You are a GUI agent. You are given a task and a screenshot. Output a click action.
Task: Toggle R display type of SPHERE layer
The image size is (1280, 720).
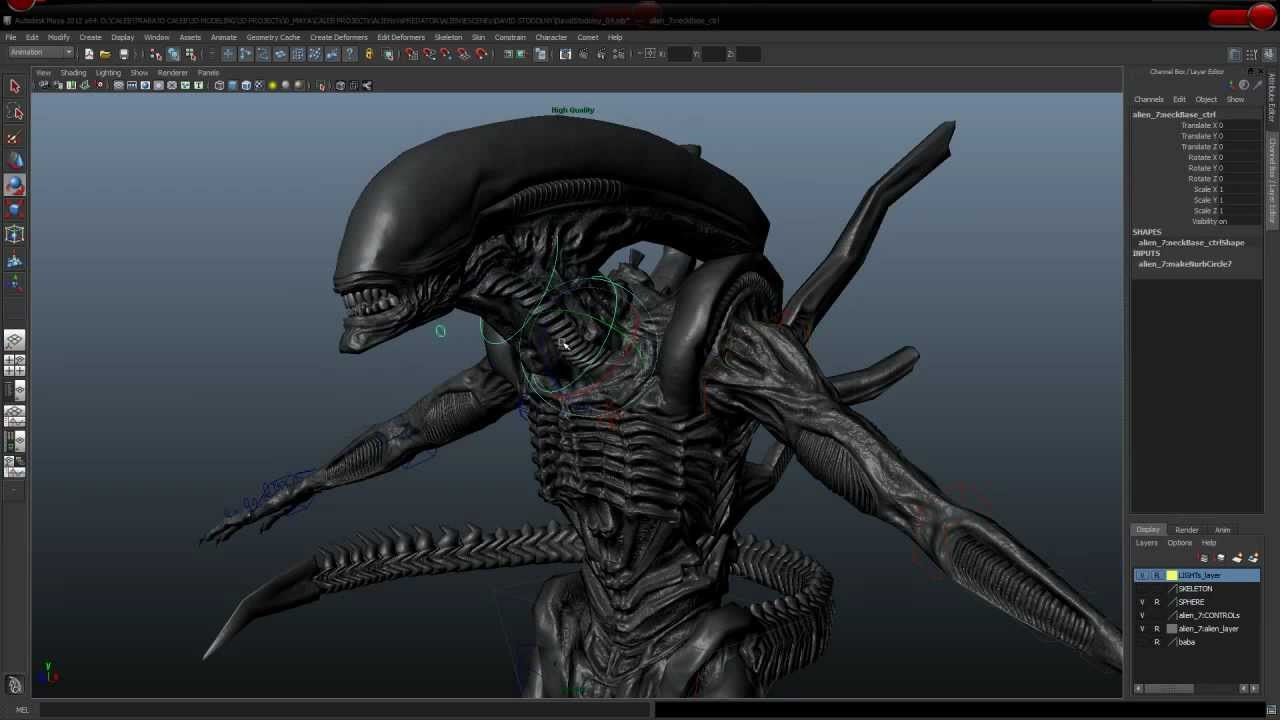click(1157, 602)
